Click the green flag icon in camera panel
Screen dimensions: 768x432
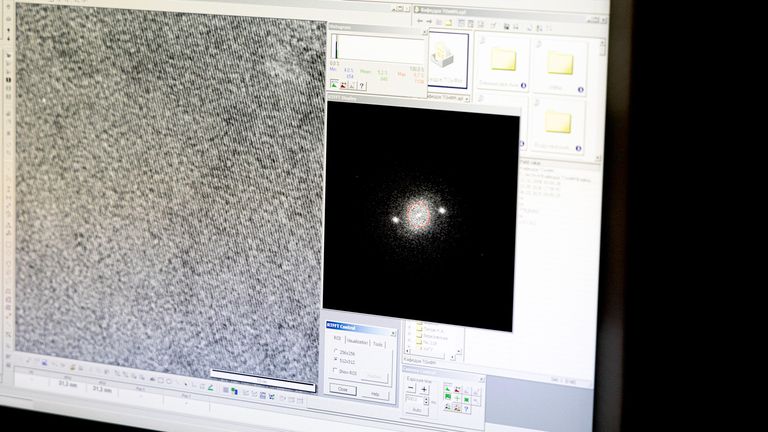[x=448, y=397]
